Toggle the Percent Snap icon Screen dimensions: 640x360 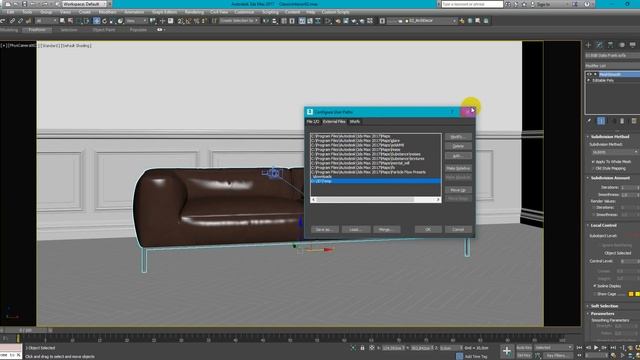point(196,21)
